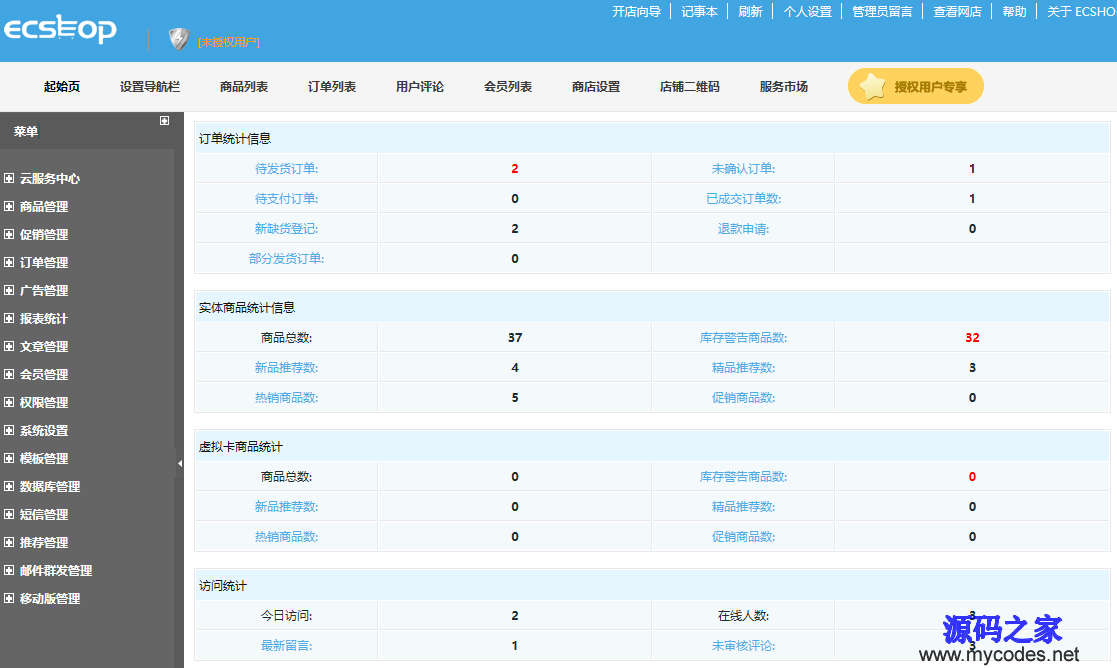Viewport: 1117px width, 668px height.
Task: Click the 未确认订单 link
Action: tap(743, 169)
